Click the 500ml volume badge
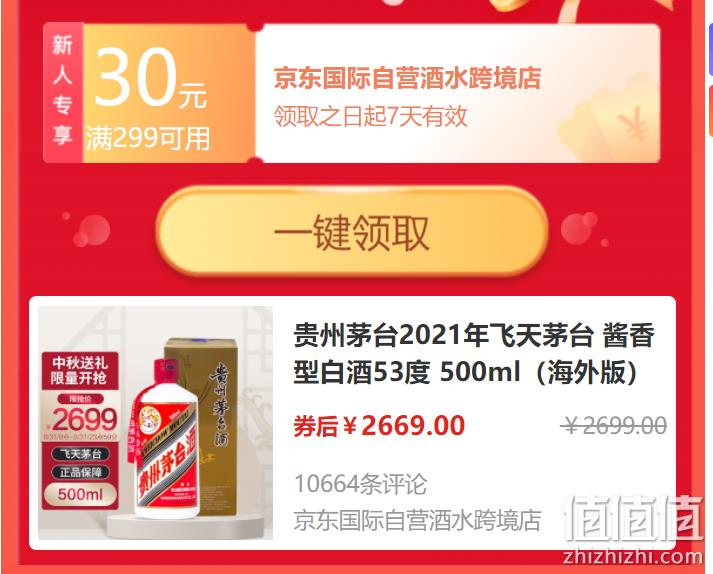 pos(80,494)
